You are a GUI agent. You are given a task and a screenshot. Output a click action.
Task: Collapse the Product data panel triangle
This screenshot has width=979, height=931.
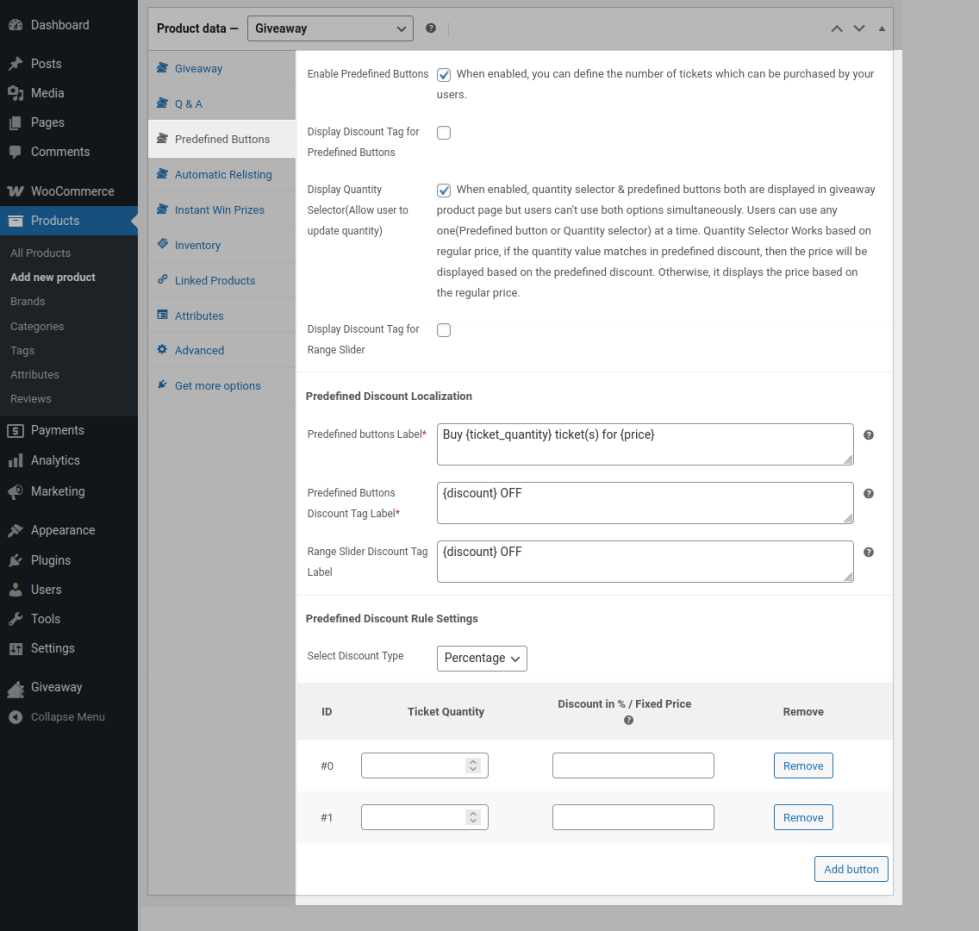882,28
